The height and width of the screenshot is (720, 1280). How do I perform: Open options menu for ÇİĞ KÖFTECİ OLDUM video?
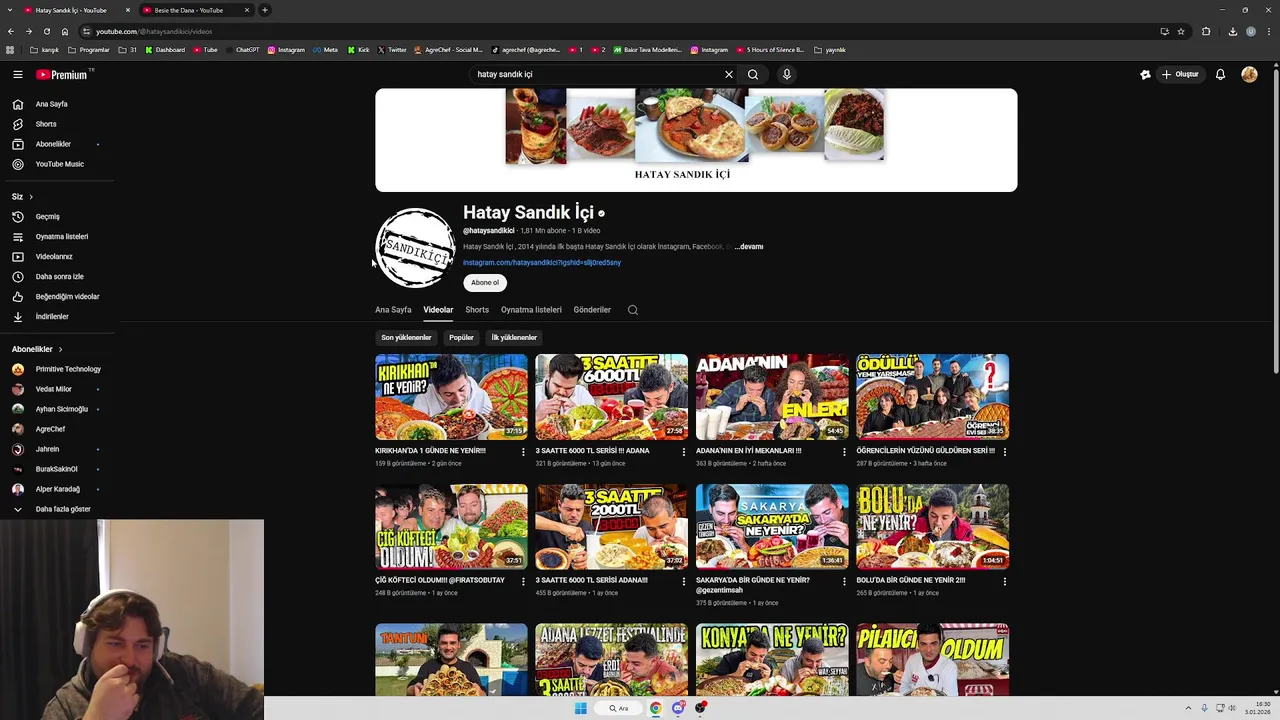point(523,581)
